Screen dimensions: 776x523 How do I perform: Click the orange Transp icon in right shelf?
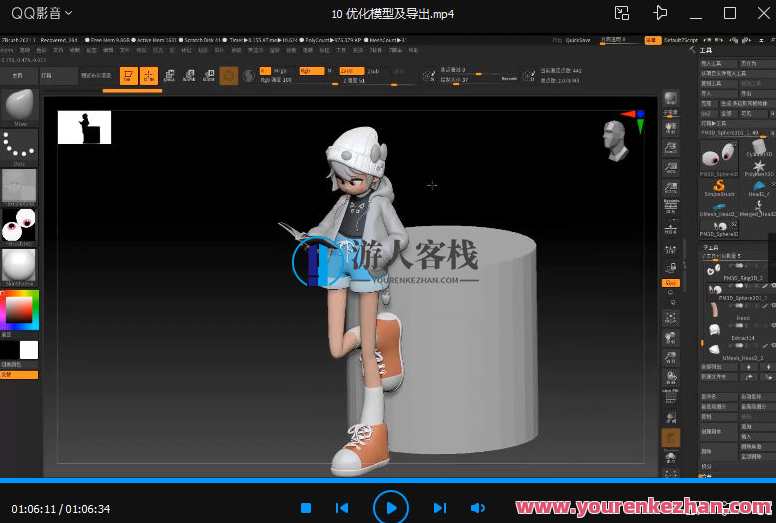[x=671, y=438]
